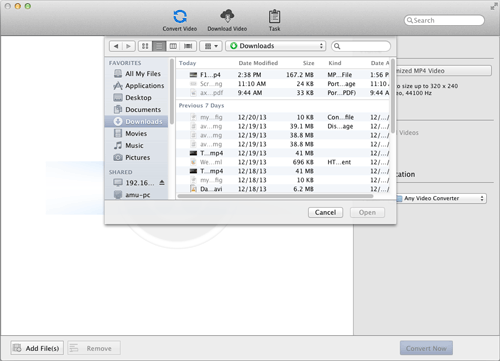The image size is (500, 361).
Task: Open the Downloads location popup
Action: (276, 46)
